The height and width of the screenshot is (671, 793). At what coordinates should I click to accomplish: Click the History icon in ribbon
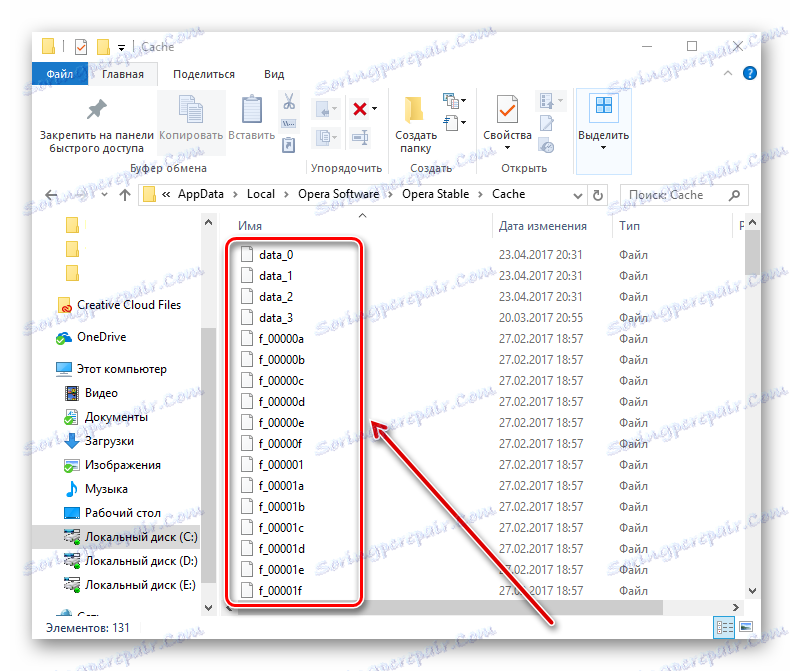pyautogui.click(x=547, y=146)
